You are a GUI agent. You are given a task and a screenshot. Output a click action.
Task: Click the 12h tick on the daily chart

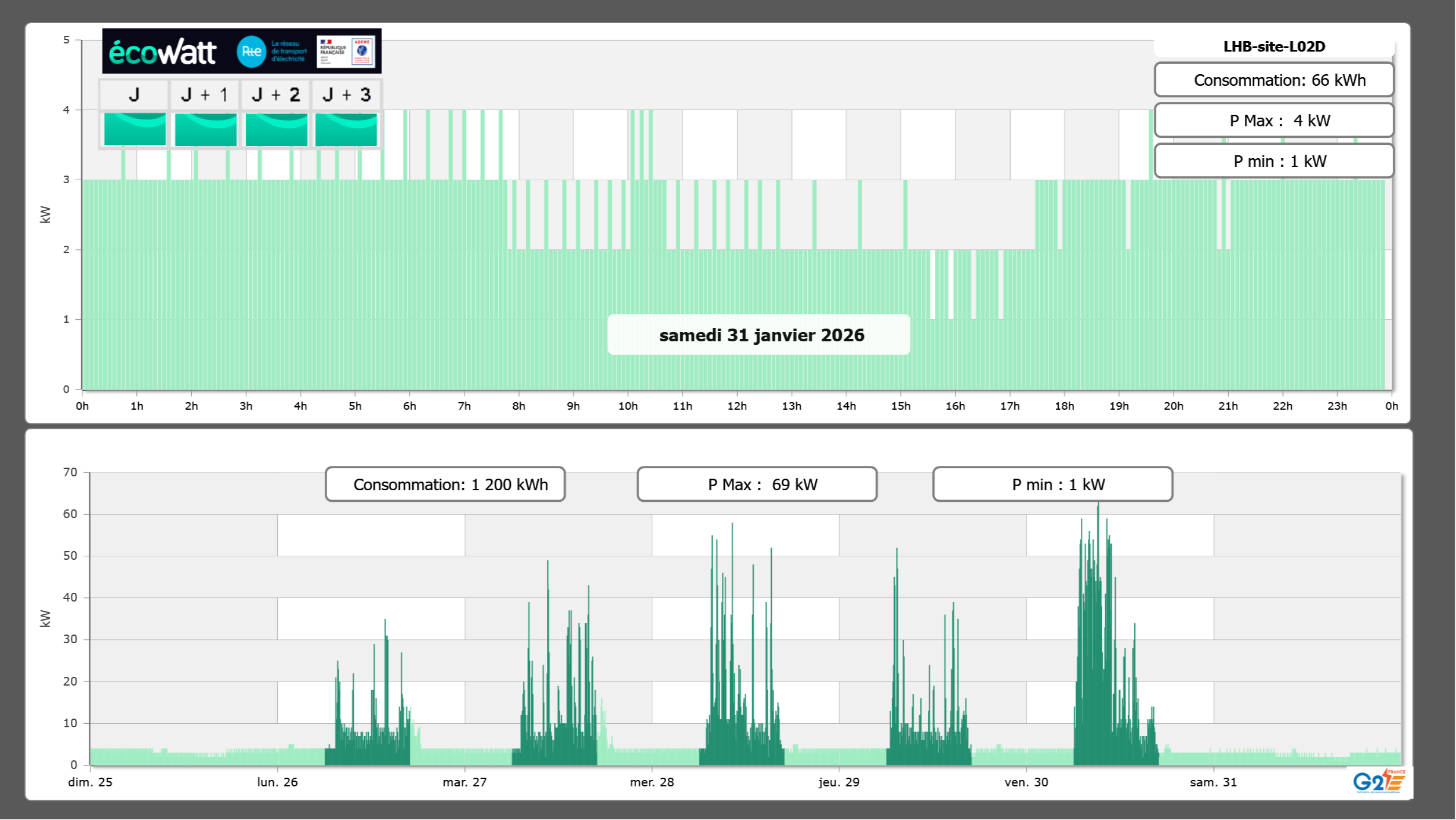[x=737, y=406]
